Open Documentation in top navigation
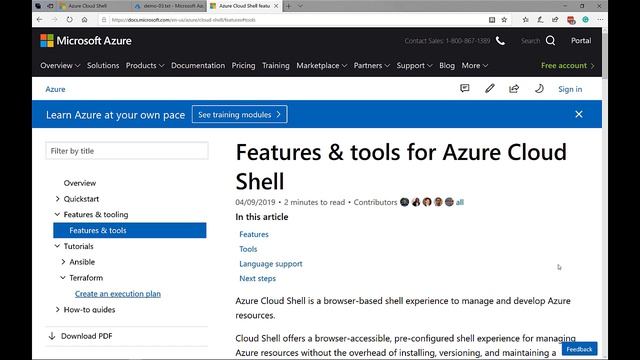Image resolution: width=640 pixels, height=360 pixels. click(x=198, y=65)
